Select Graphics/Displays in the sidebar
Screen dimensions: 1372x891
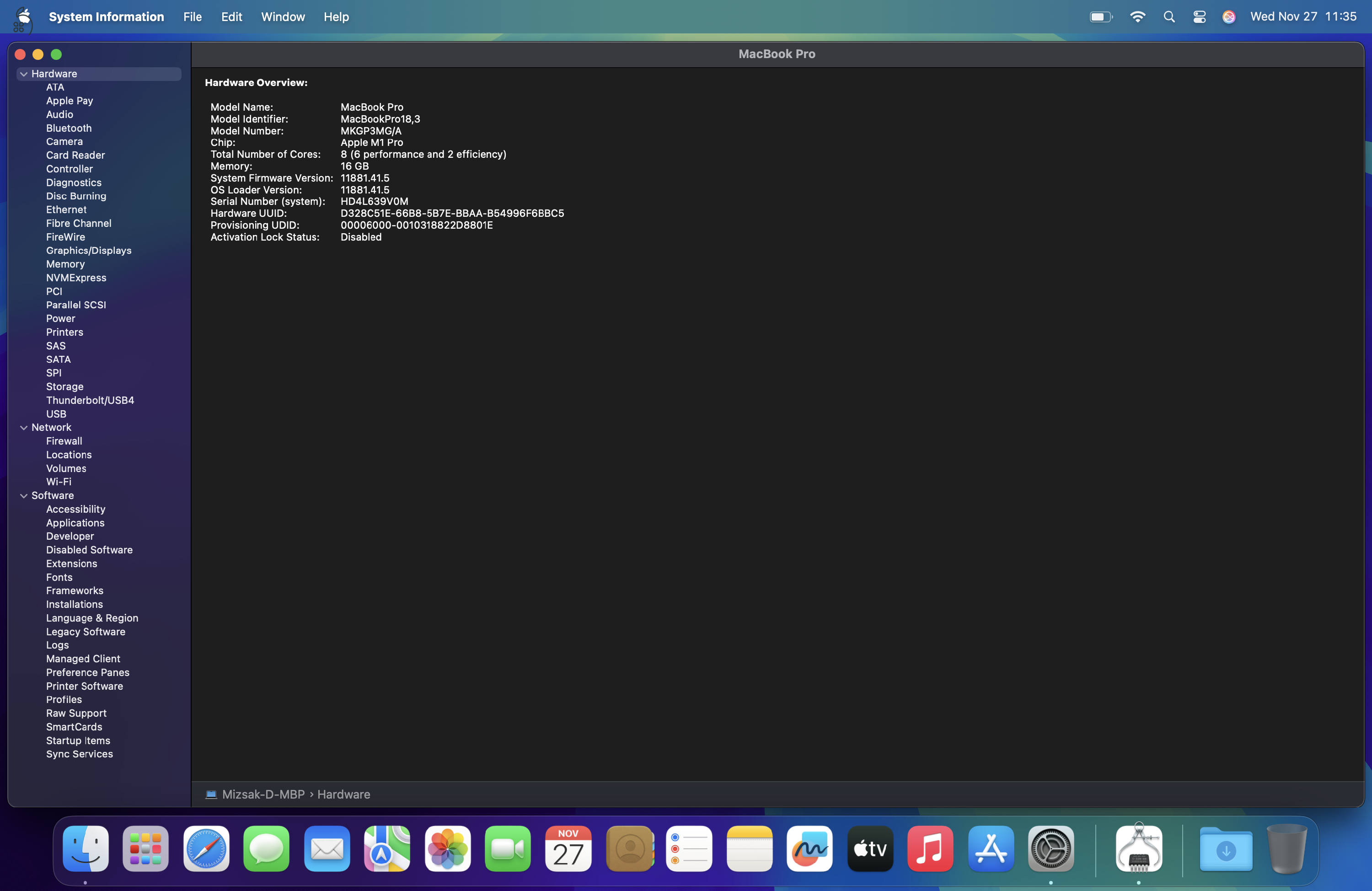click(x=89, y=250)
